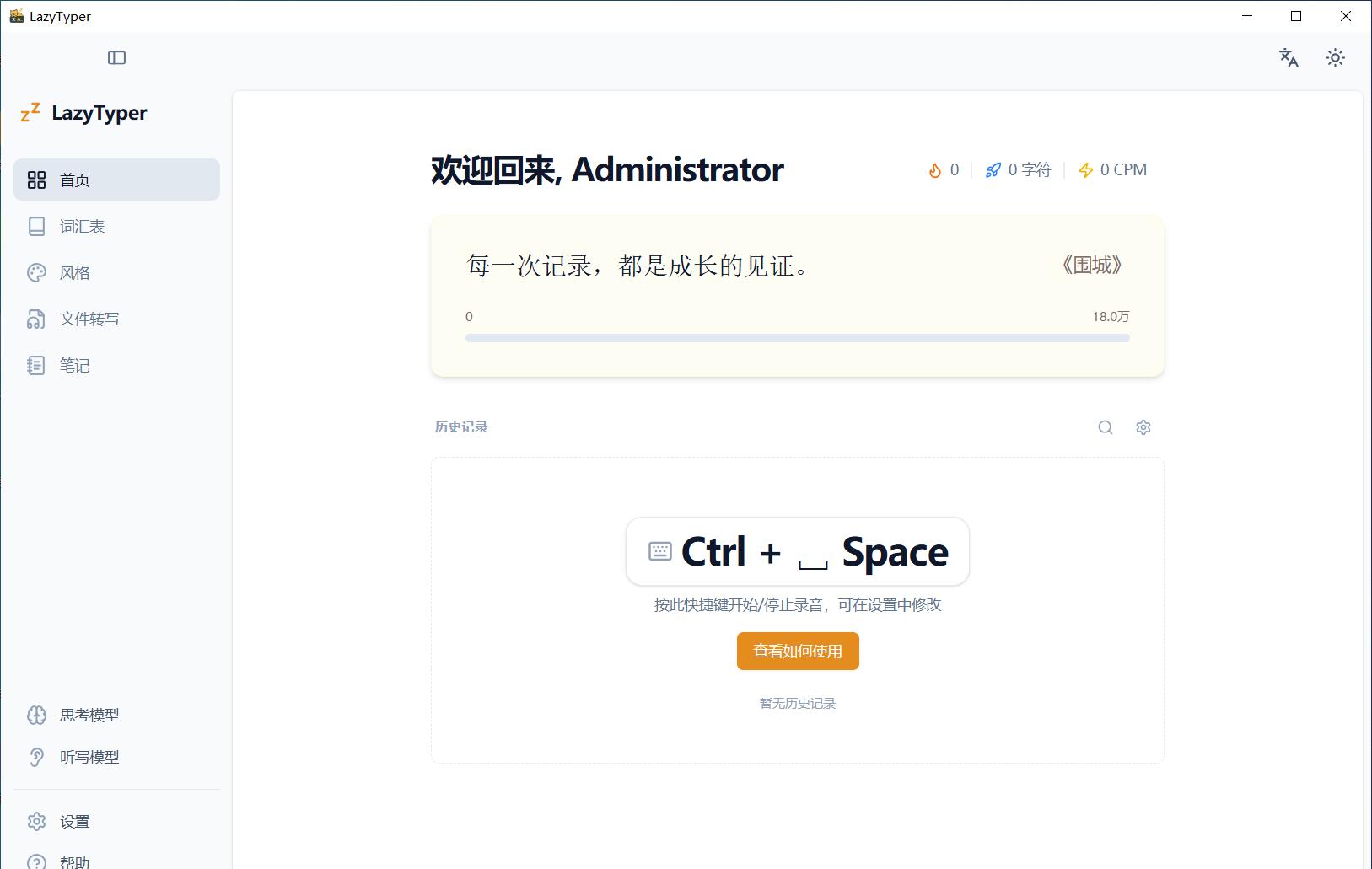The height and width of the screenshot is (869, 1372).
Task: Click the 18.0万 progress goal value
Action: [x=1111, y=316]
